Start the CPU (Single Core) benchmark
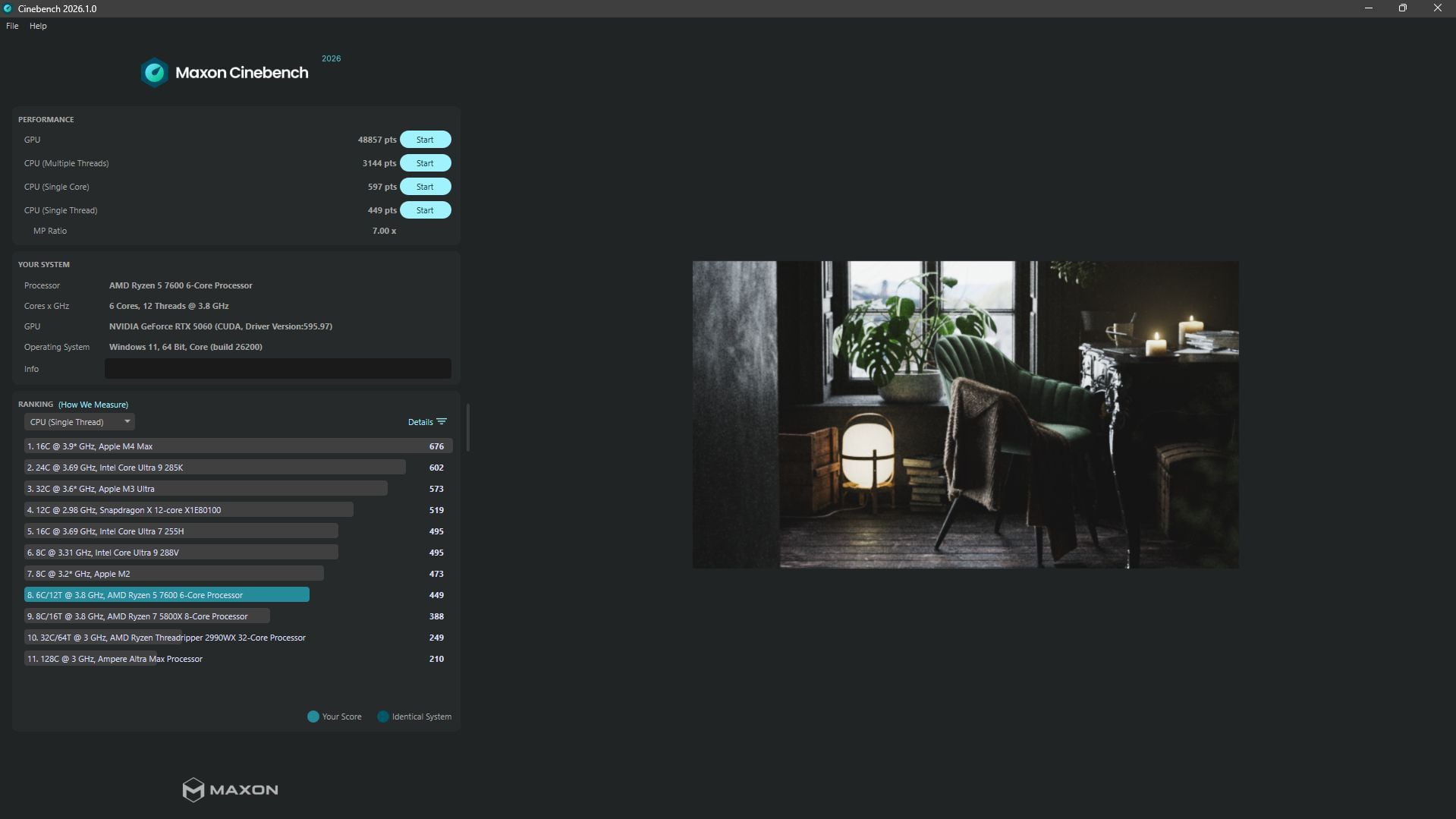 [425, 187]
